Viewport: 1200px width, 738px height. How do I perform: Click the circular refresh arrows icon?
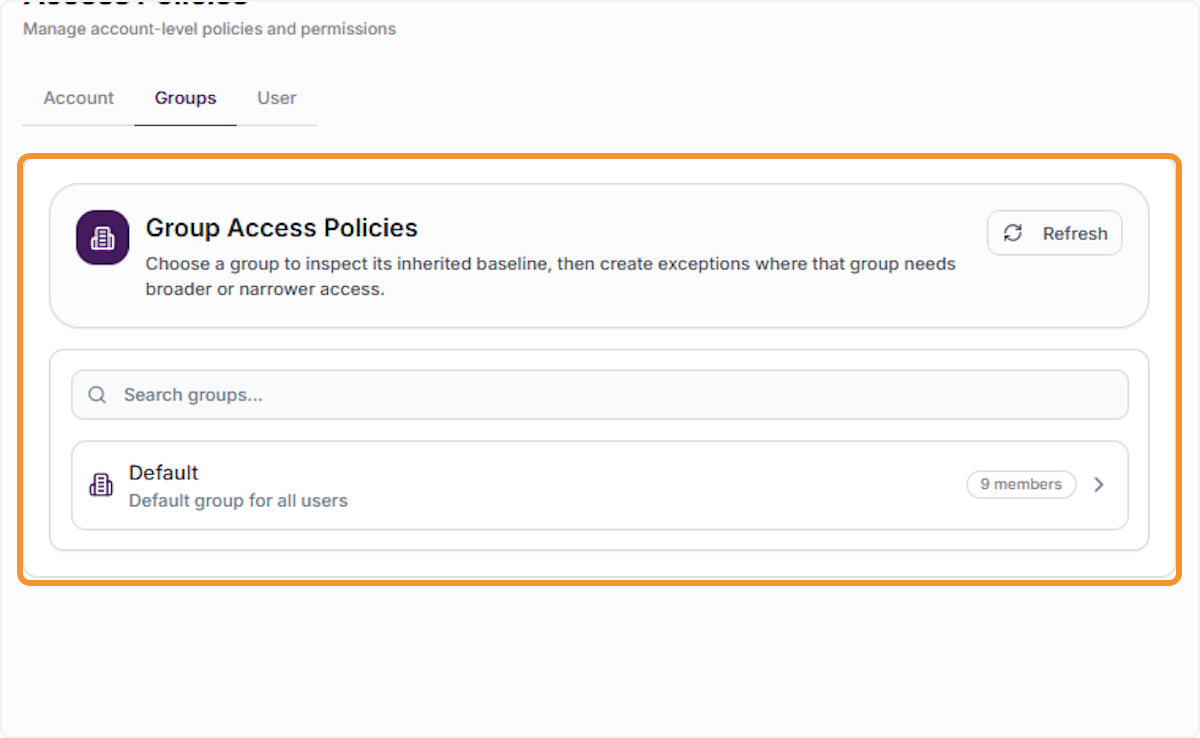pyautogui.click(x=1013, y=233)
